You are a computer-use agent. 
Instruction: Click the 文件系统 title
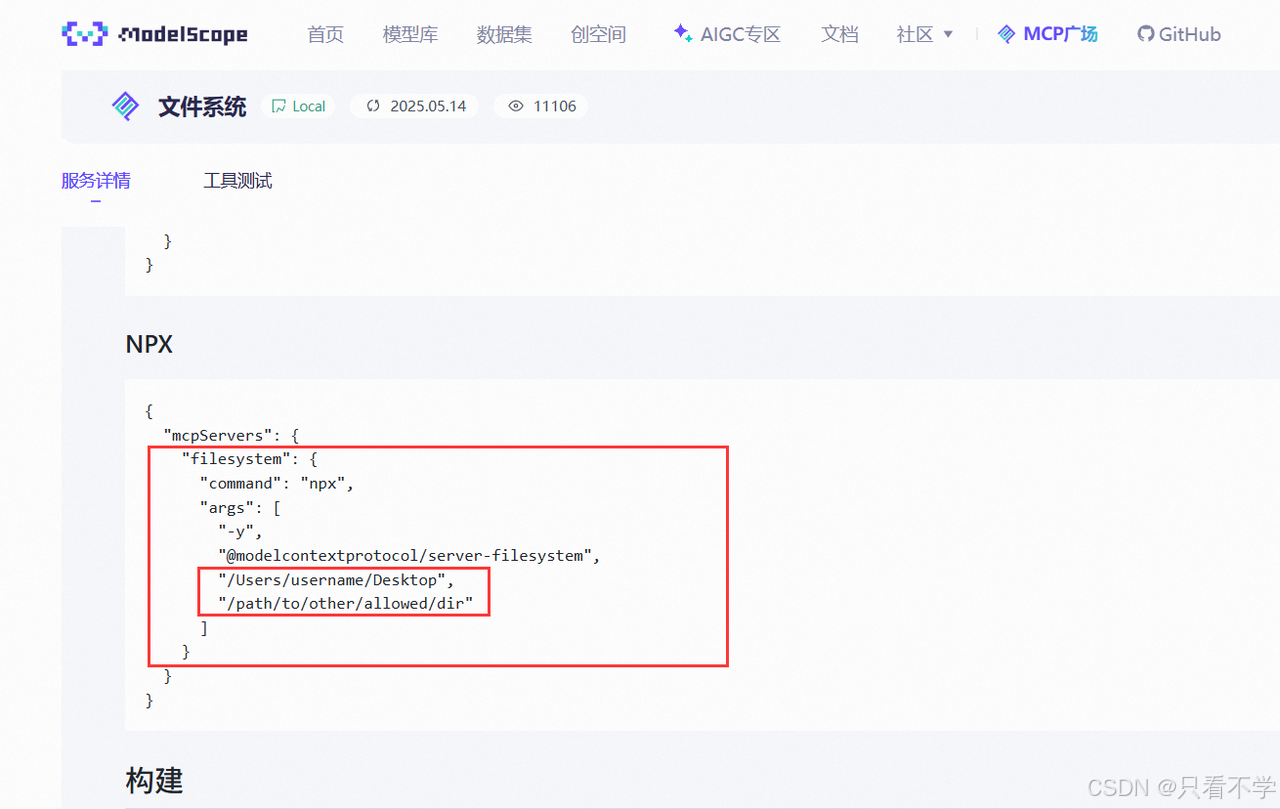click(202, 107)
